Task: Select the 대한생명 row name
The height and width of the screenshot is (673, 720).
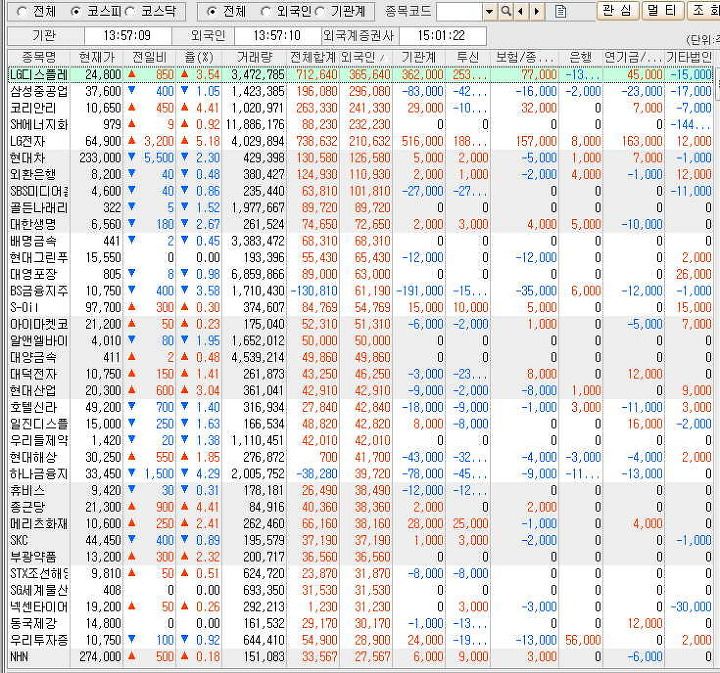Action: pyautogui.click(x=33, y=224)
